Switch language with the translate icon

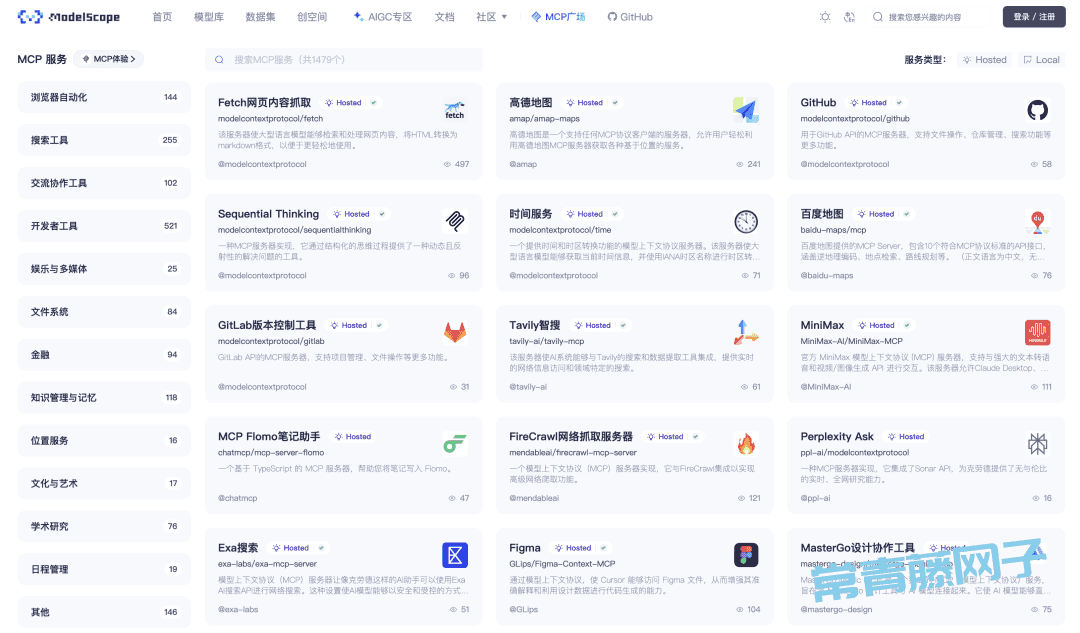tap(849, 17)
